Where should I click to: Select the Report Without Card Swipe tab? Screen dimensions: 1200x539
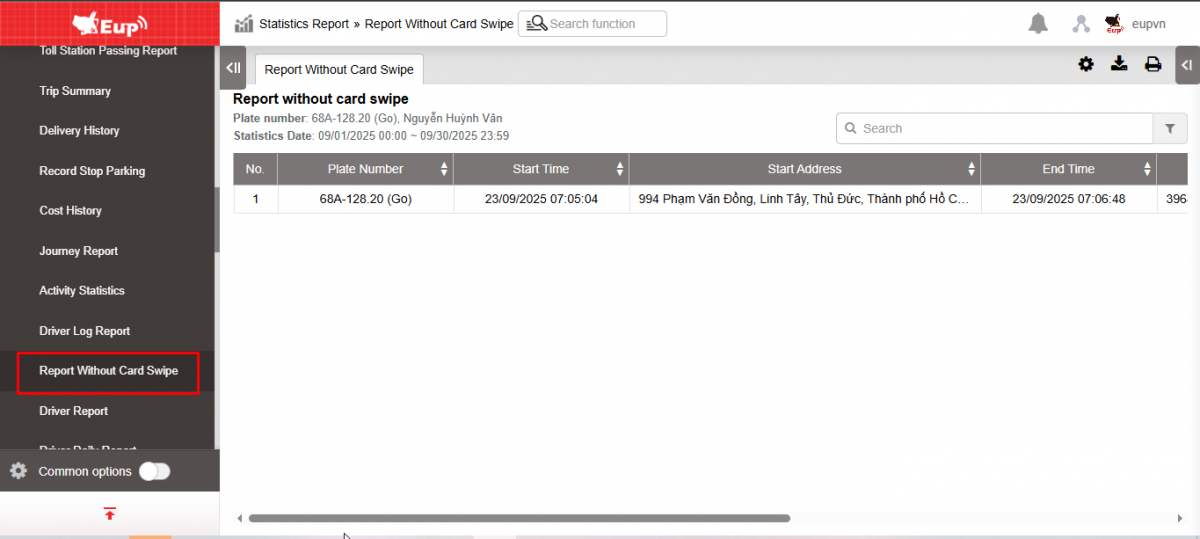pyautogui.click(x=339, y=70)
